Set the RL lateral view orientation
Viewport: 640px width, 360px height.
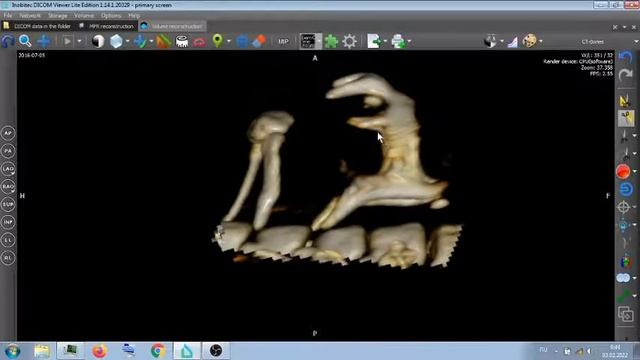[x=8, y=258]
